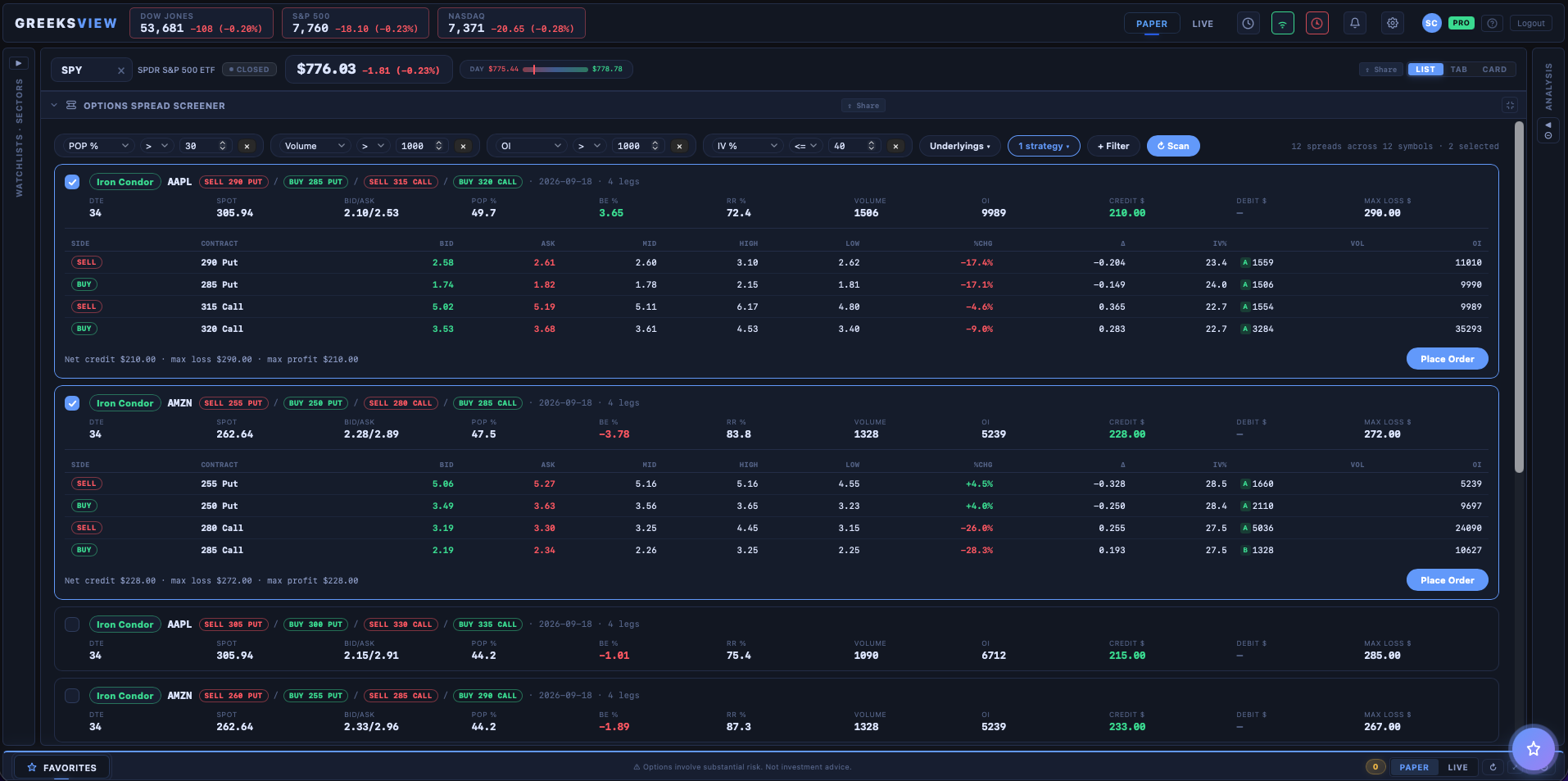Image resolution: width=1568 pixels, height=781 pixels.
Task: Open the IV % metric dropdown
Action: pos(747,146)
